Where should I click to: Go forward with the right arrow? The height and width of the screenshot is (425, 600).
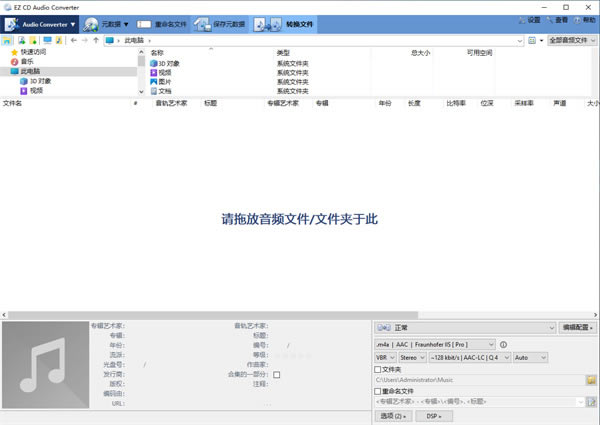pos(85,40)
